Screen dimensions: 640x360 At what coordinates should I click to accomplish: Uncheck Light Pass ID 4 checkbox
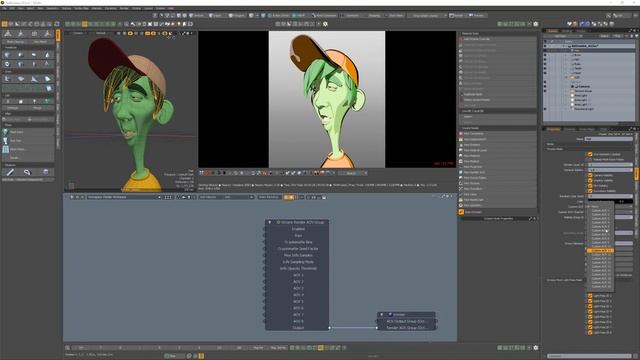tap(590, 311)
